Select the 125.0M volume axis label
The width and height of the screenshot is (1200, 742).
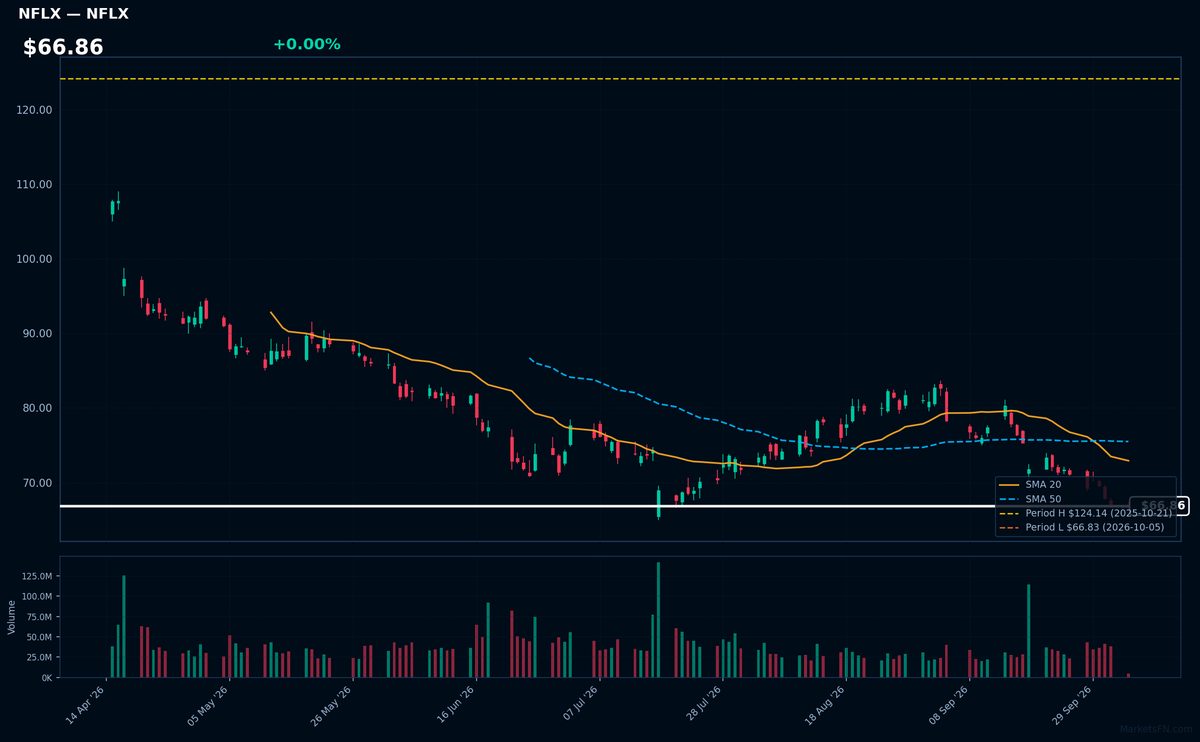(38, 576)
